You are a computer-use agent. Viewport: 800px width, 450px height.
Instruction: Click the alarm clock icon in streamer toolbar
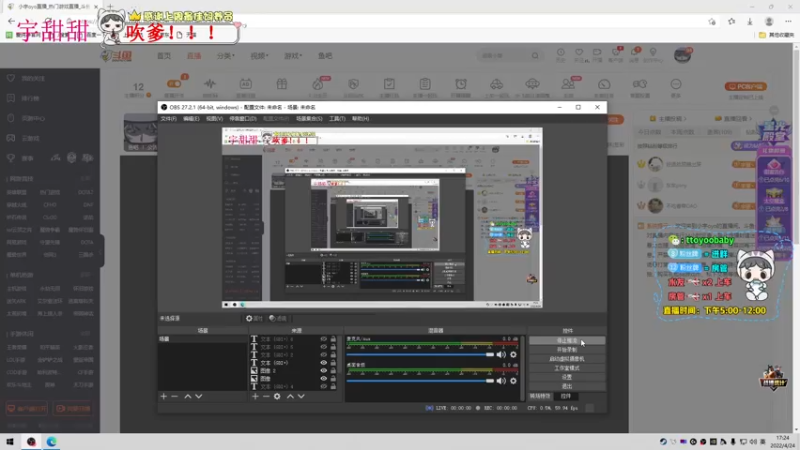coord(461,84)
